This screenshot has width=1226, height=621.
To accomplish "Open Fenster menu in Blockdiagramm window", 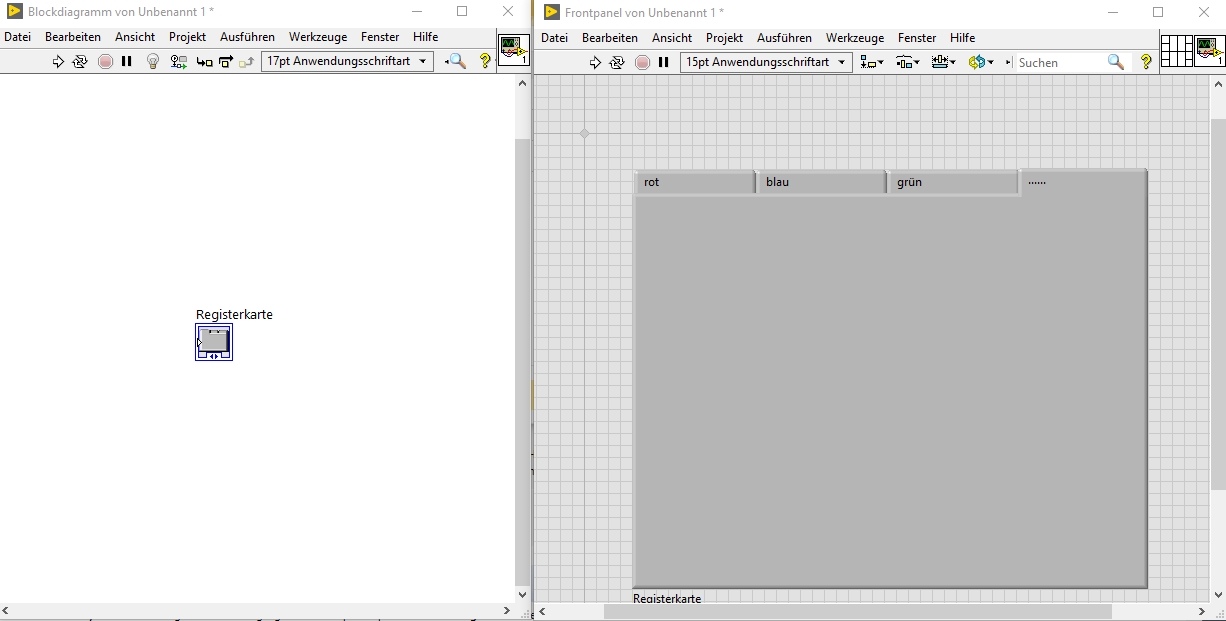I will [380, 37].
